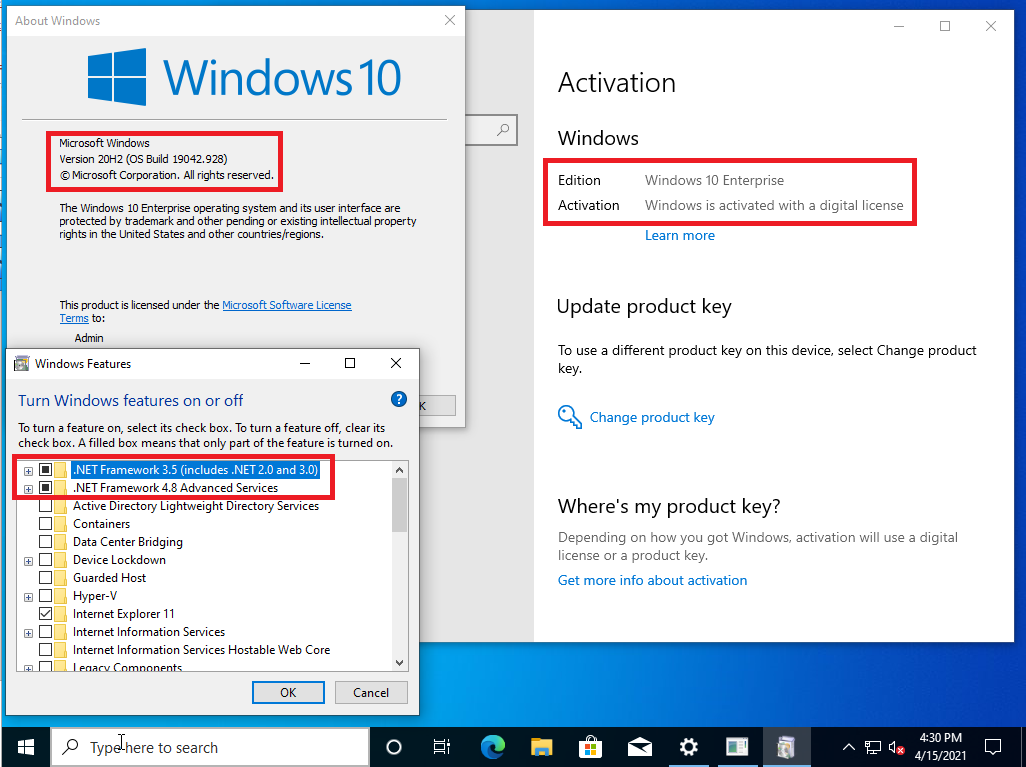Open the Mail app taskbar icon
Viewport: 1026px width, 767px height.
(640, 747)
